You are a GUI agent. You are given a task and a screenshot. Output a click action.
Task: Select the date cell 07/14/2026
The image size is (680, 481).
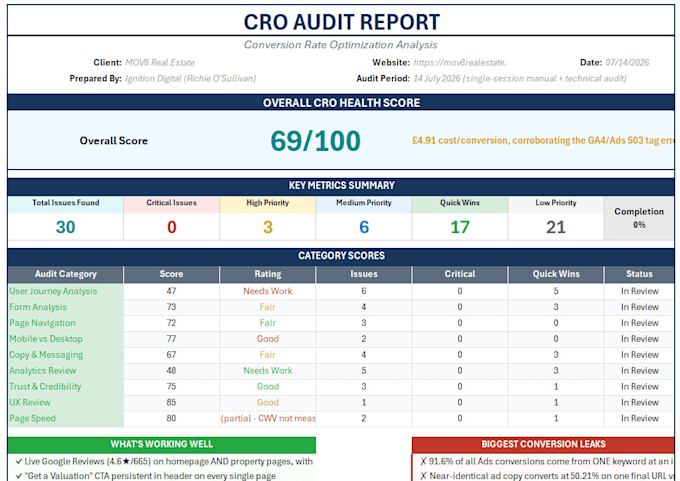pos(627,62)
